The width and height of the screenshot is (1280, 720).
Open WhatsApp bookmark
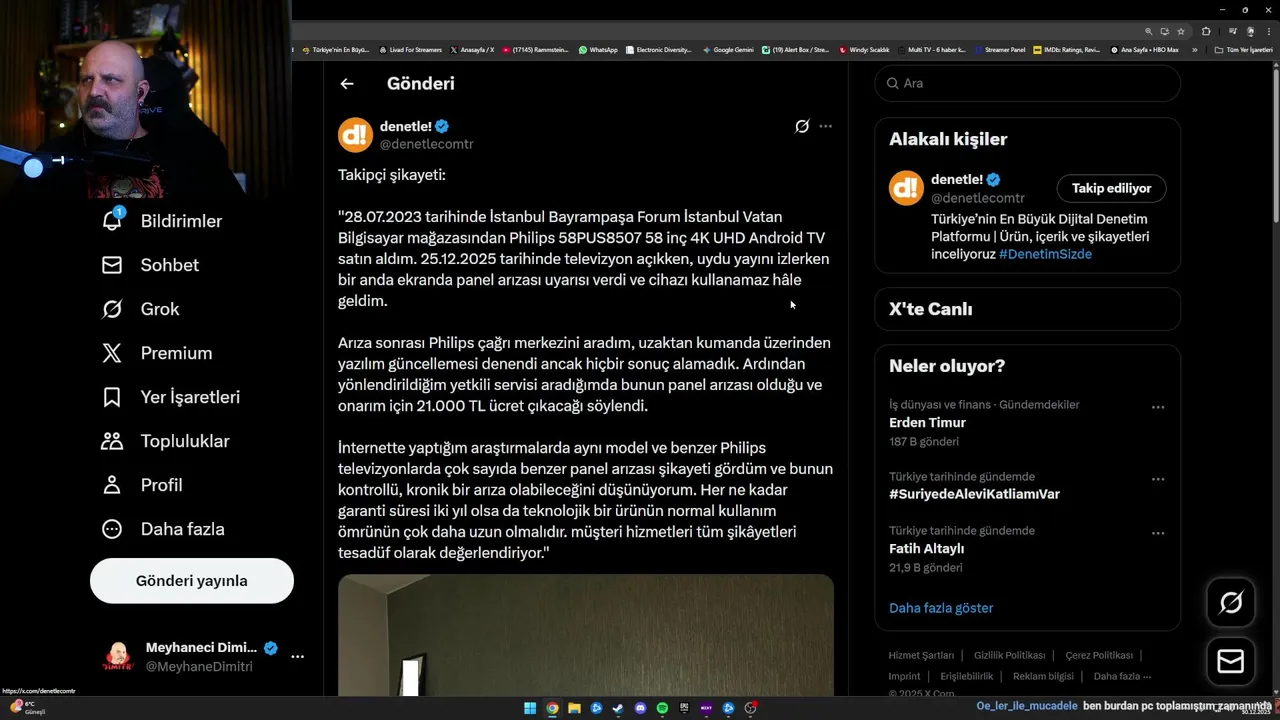[598, 49]
